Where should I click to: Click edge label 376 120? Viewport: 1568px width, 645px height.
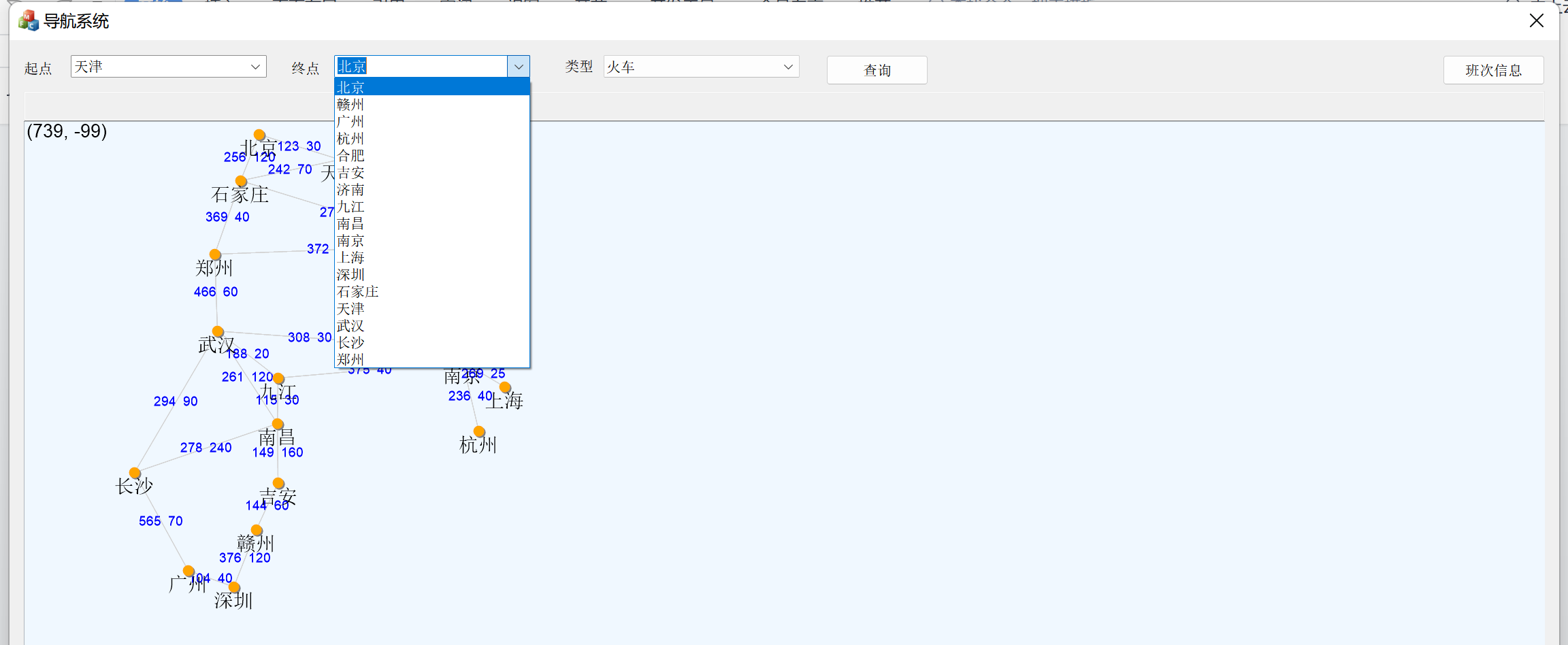(245, 558)
